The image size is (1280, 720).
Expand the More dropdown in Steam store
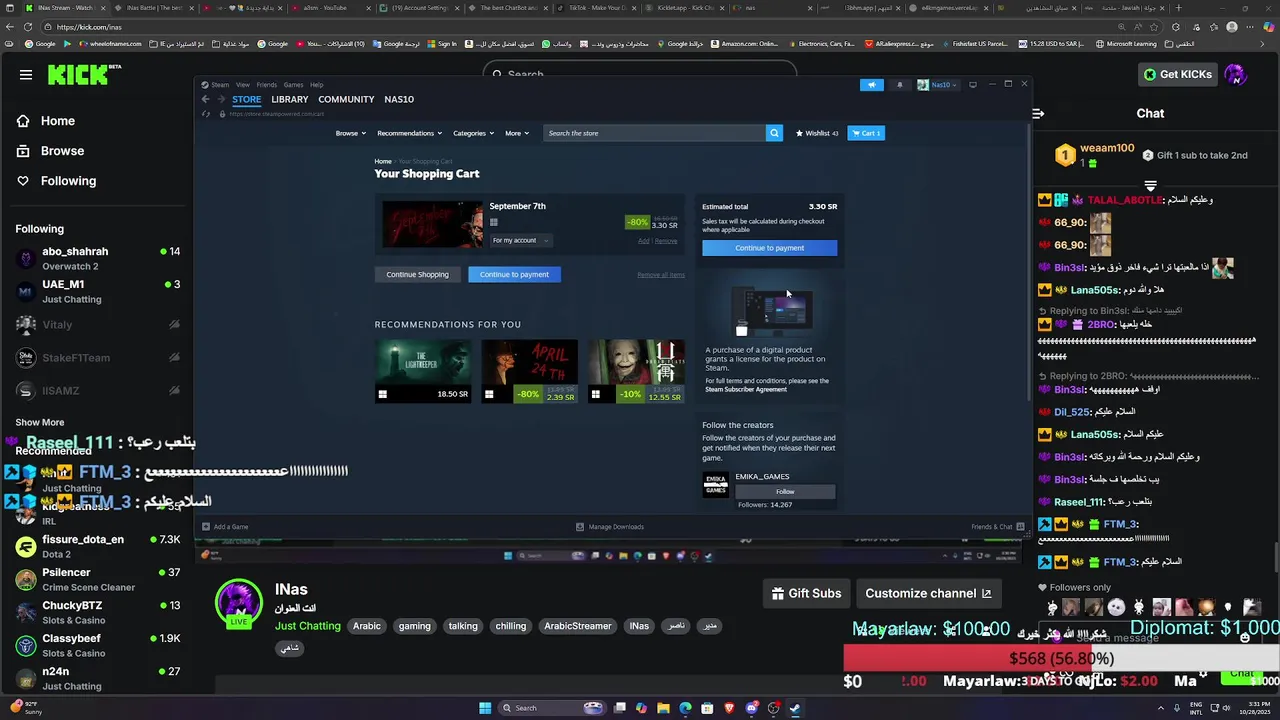(x=516, y=133)
